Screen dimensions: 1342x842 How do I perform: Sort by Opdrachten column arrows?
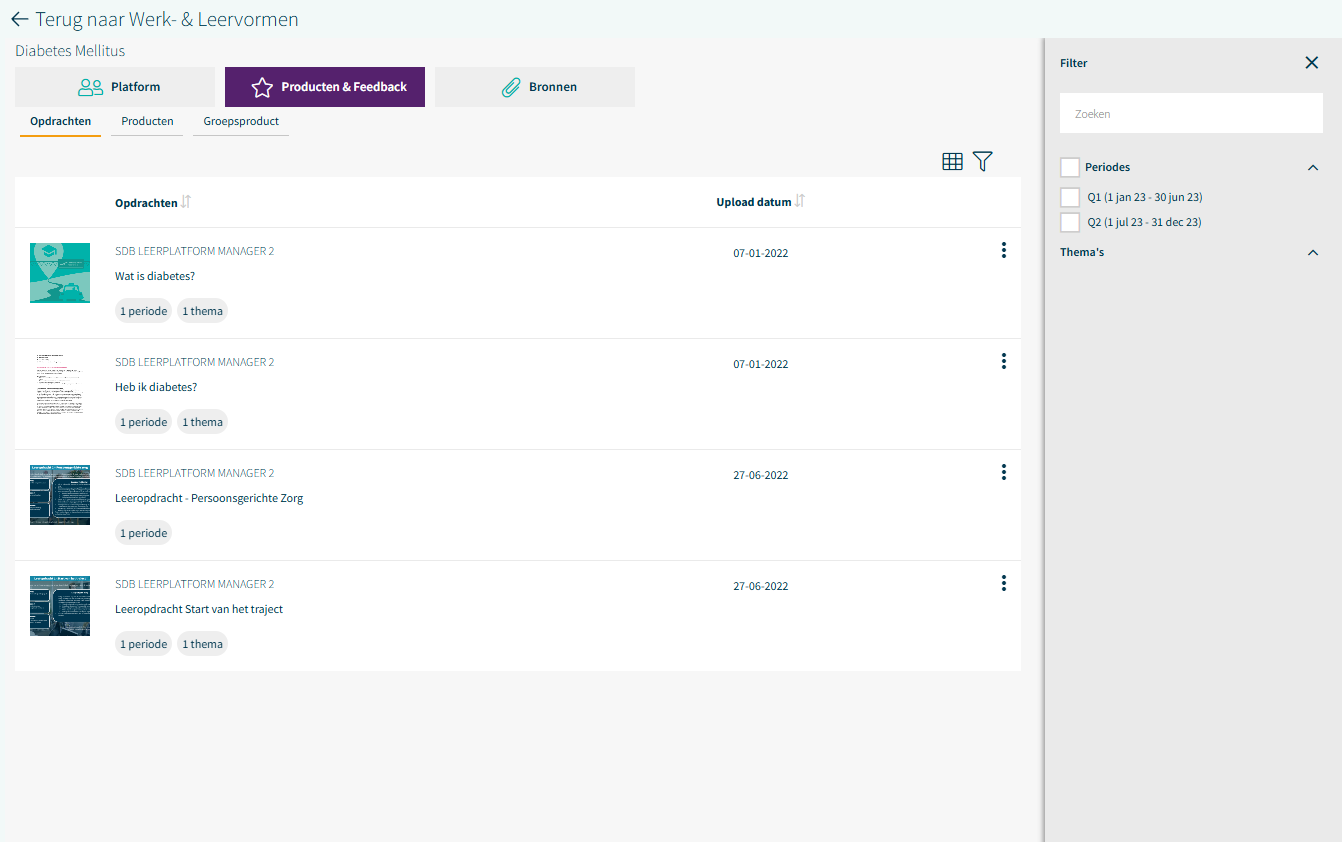(x=186, y=202)
